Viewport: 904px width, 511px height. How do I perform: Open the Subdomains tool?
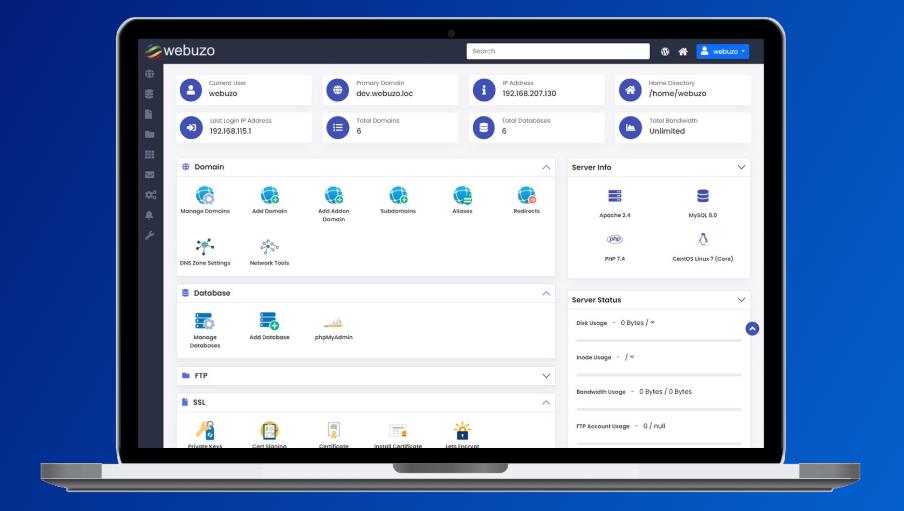tap(398, 196)
